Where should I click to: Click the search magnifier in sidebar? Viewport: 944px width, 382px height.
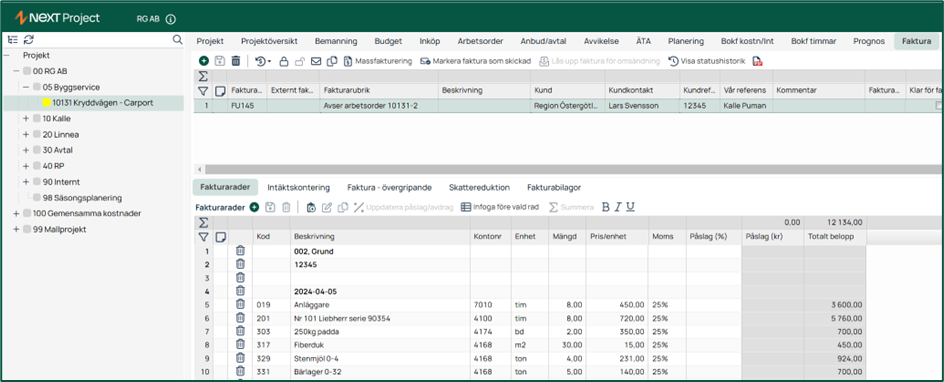pos(177,40)
